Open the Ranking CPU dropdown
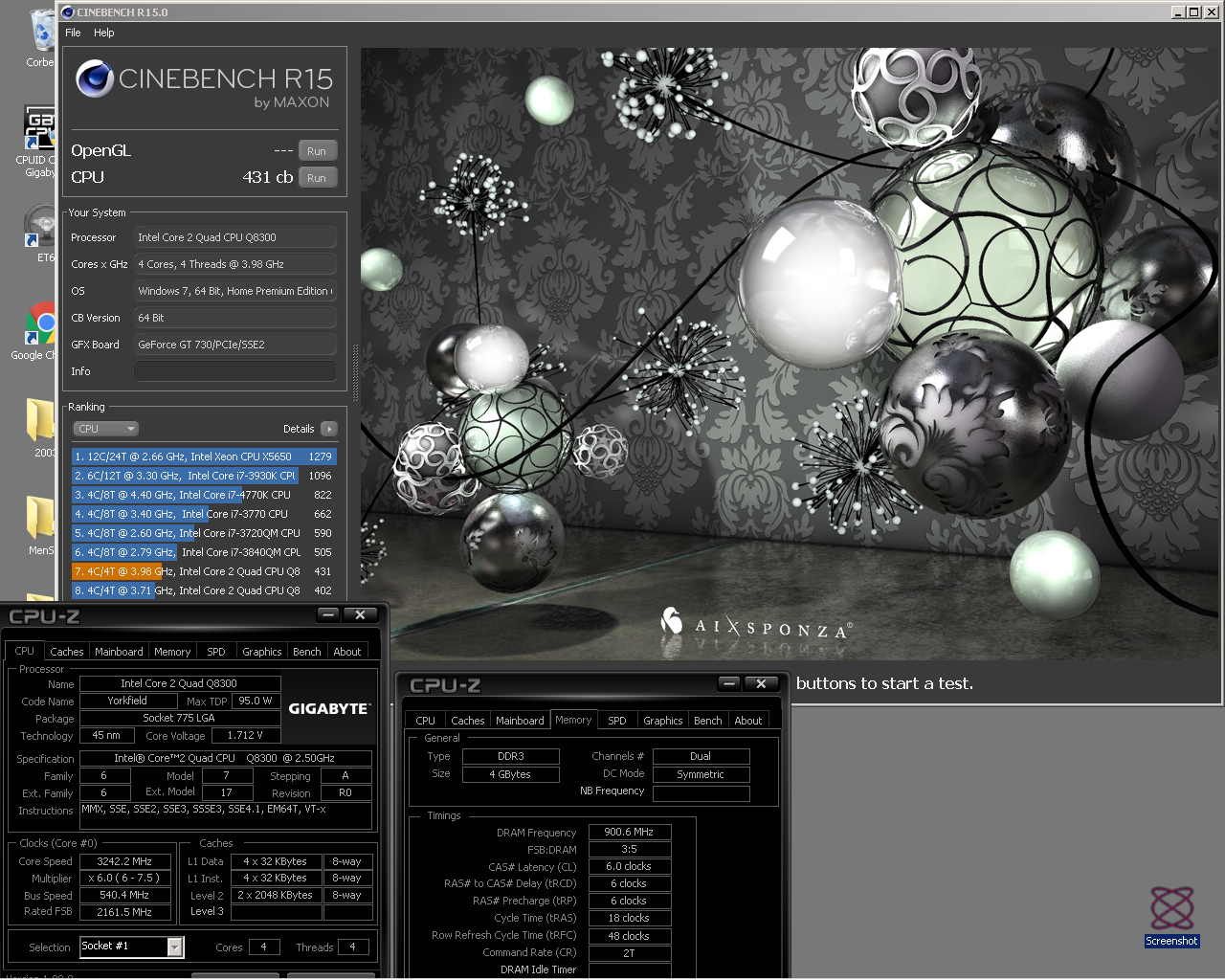 point(106,429)
